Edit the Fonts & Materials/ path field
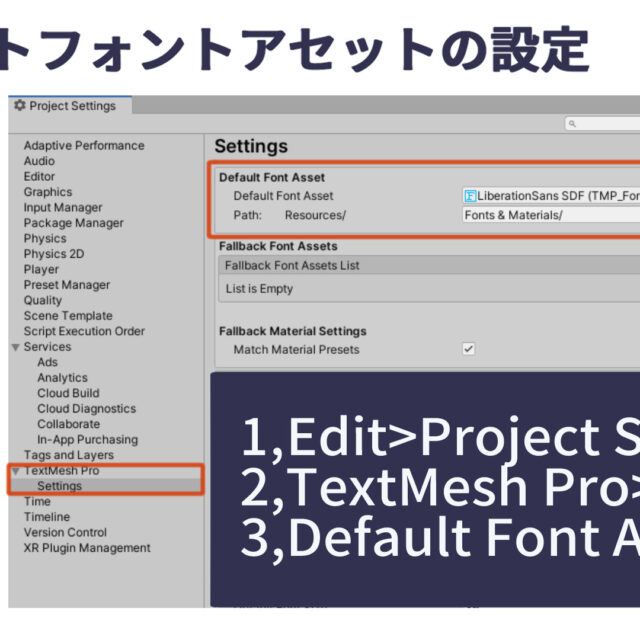 point(551,215)
